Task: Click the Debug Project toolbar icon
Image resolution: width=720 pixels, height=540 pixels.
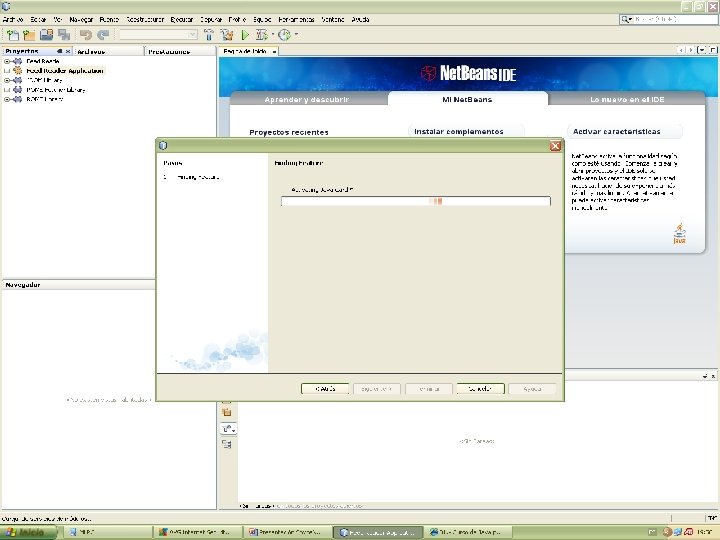Action: coord(262,35)
